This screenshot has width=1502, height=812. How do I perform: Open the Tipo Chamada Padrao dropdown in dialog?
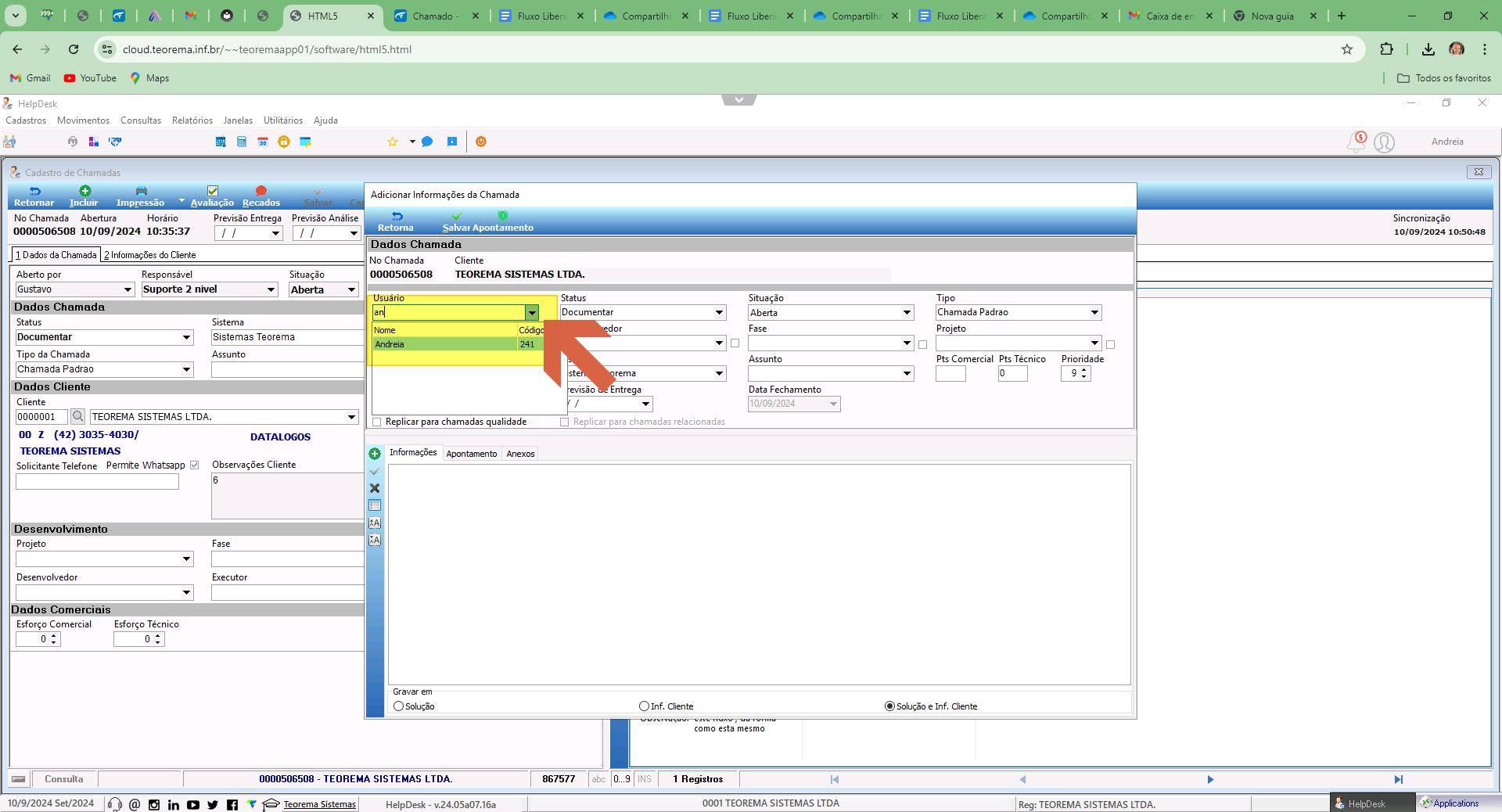[x=1094, y=313]
